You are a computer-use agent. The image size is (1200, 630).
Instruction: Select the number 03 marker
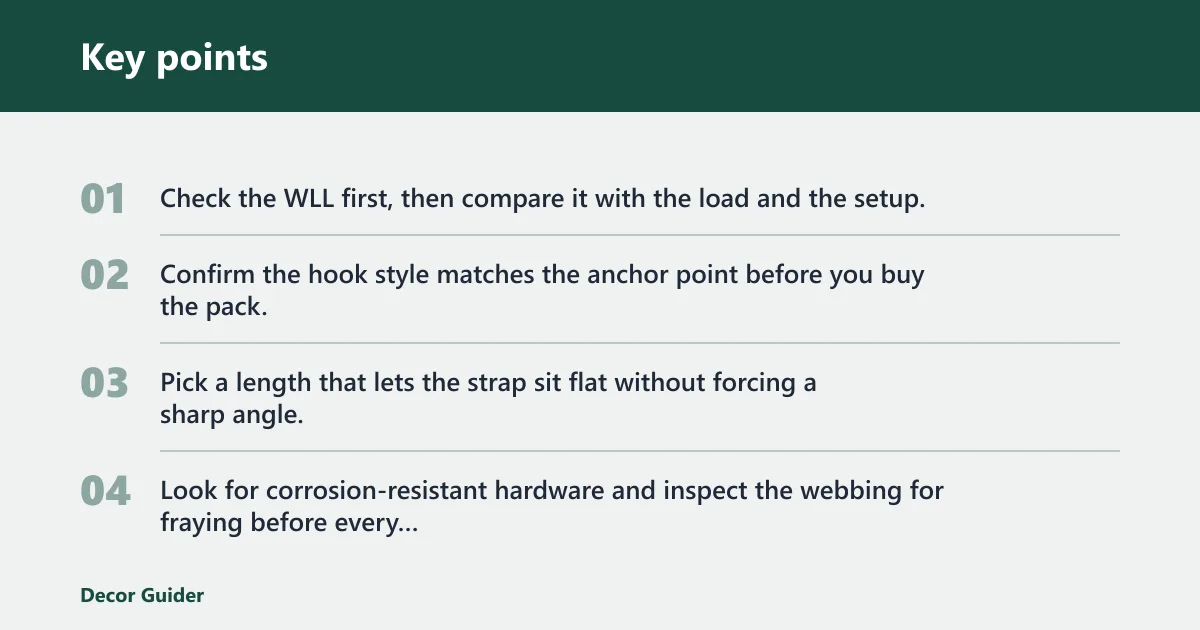tap(105, 383)
